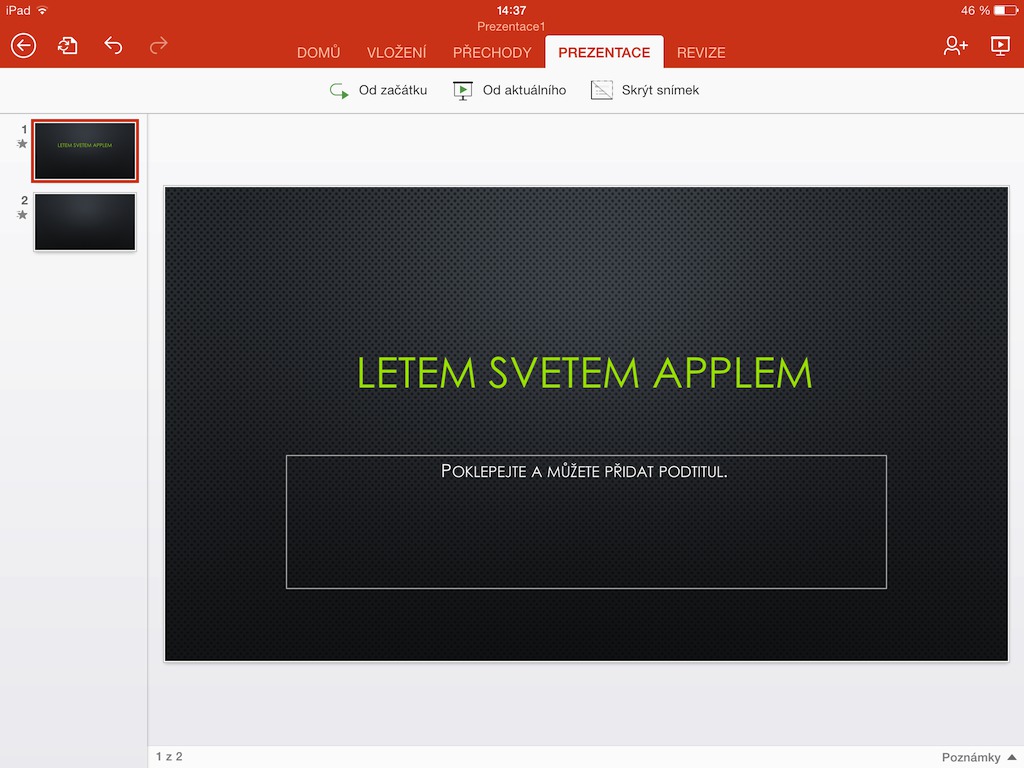
Task: Click the green Od začátku arrow icon
Action: [339, 91]
